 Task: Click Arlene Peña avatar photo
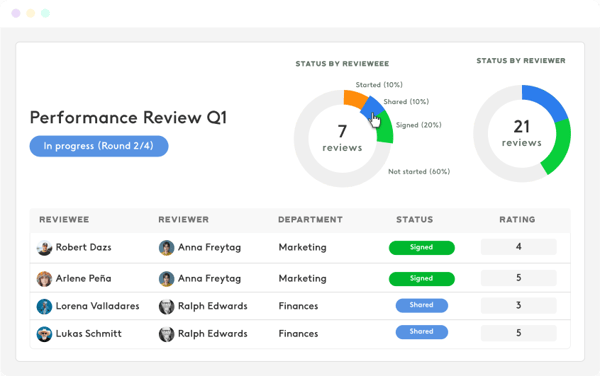coord(44,279)
